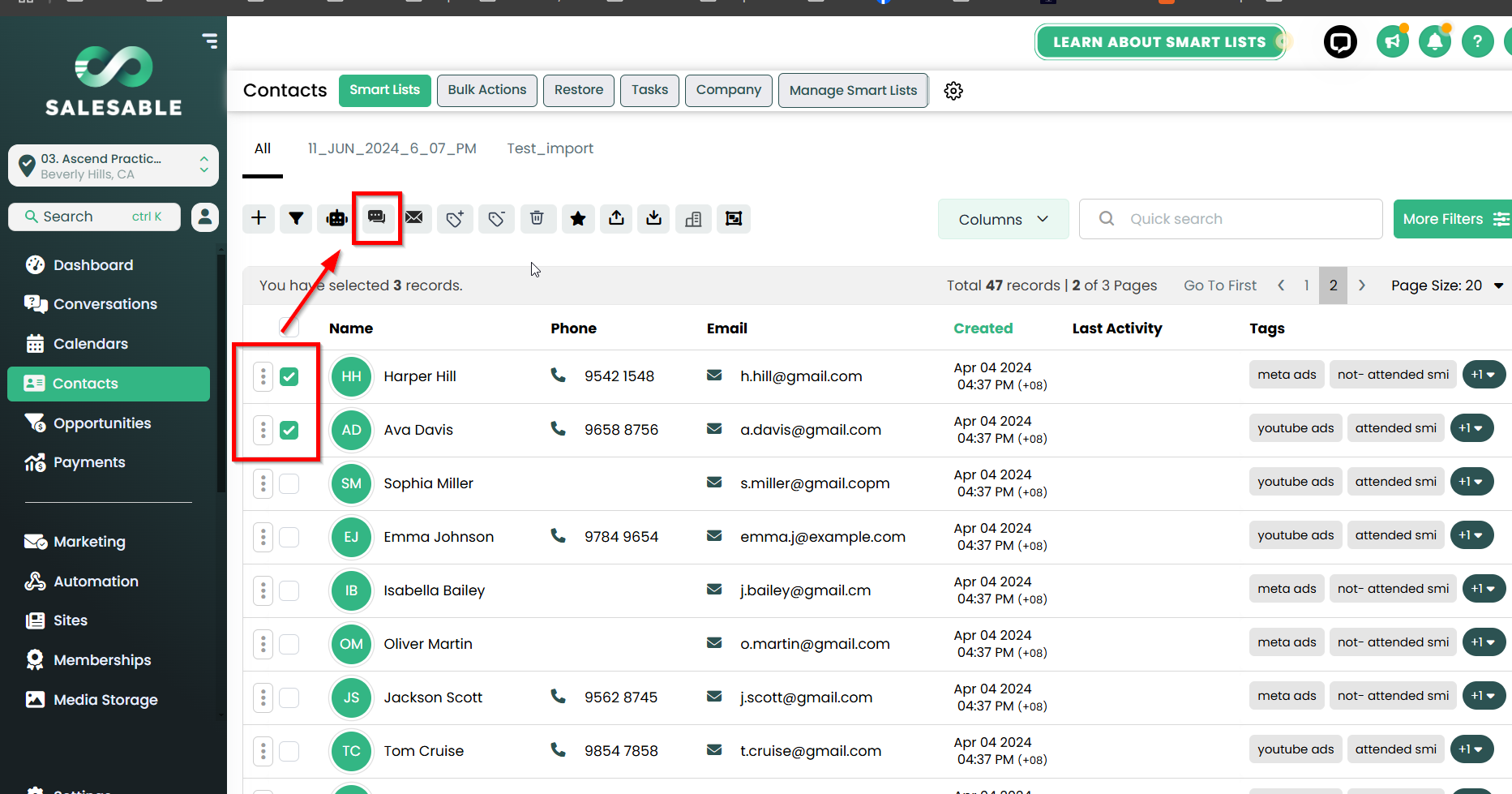Uncheck the Harper Hill checkbox
This screenshot has width=1512, height=794.
point(289,376)
